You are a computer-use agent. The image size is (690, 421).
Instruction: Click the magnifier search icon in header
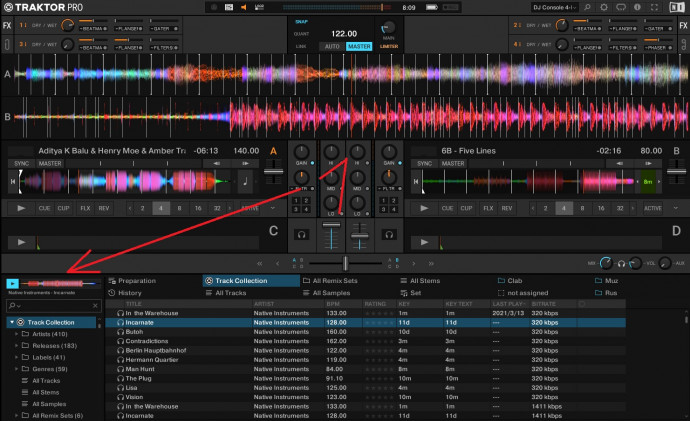tap(587, 7)
